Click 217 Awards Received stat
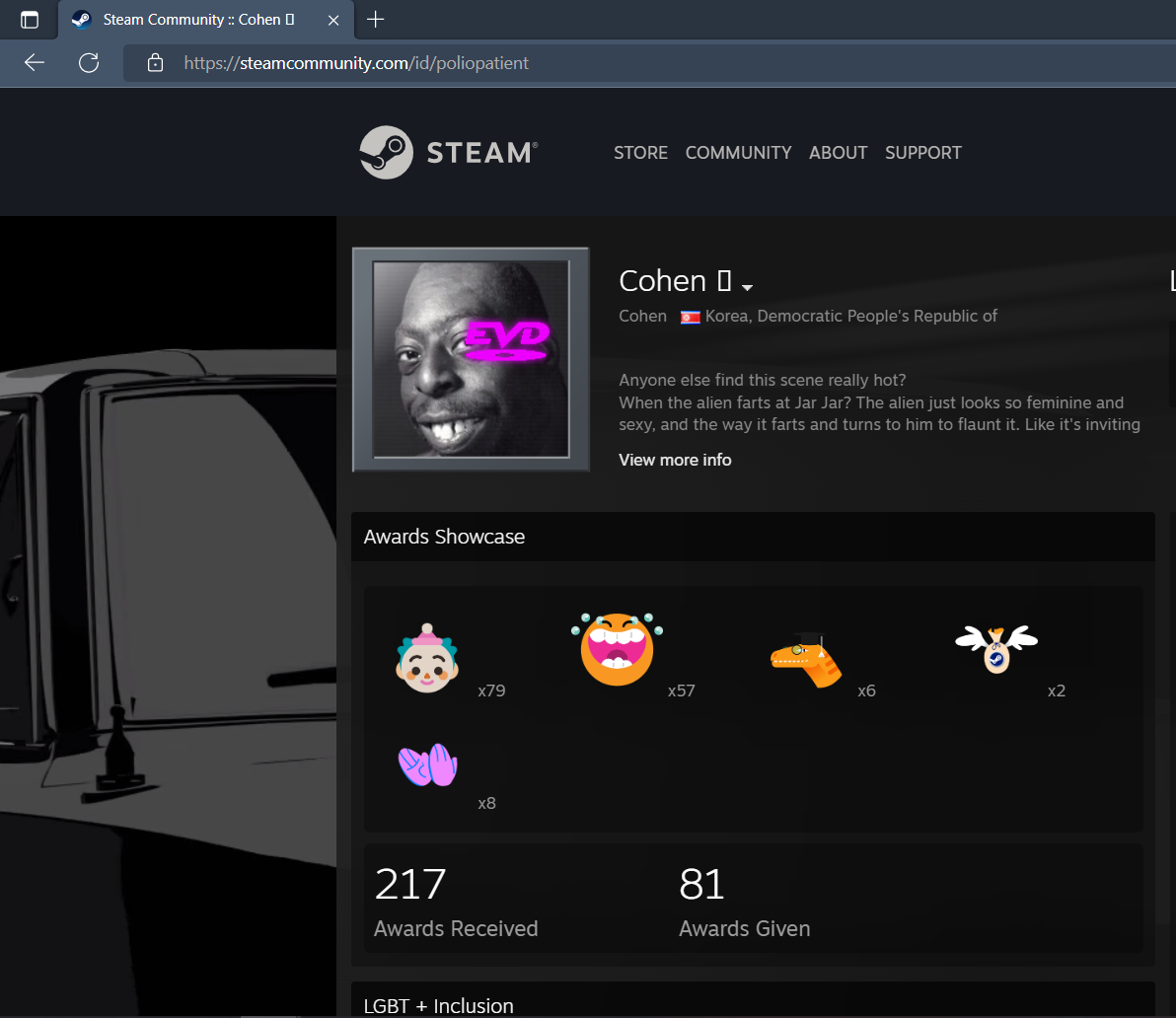 tap(455, 901)
